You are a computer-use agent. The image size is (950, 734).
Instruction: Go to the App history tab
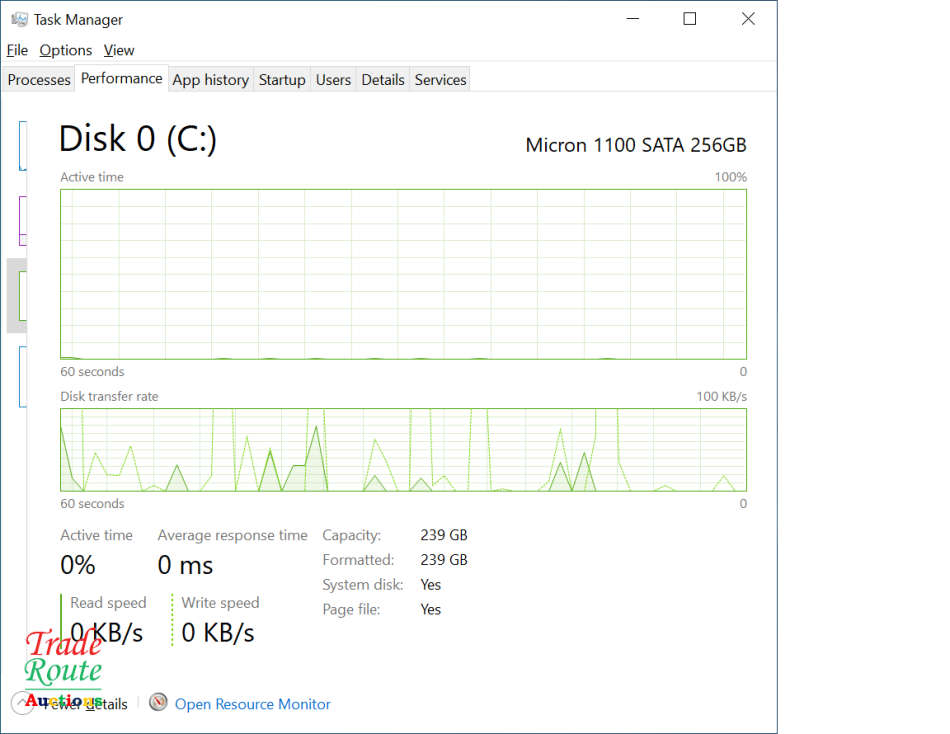pyautogui.click(x=210, y=80)
